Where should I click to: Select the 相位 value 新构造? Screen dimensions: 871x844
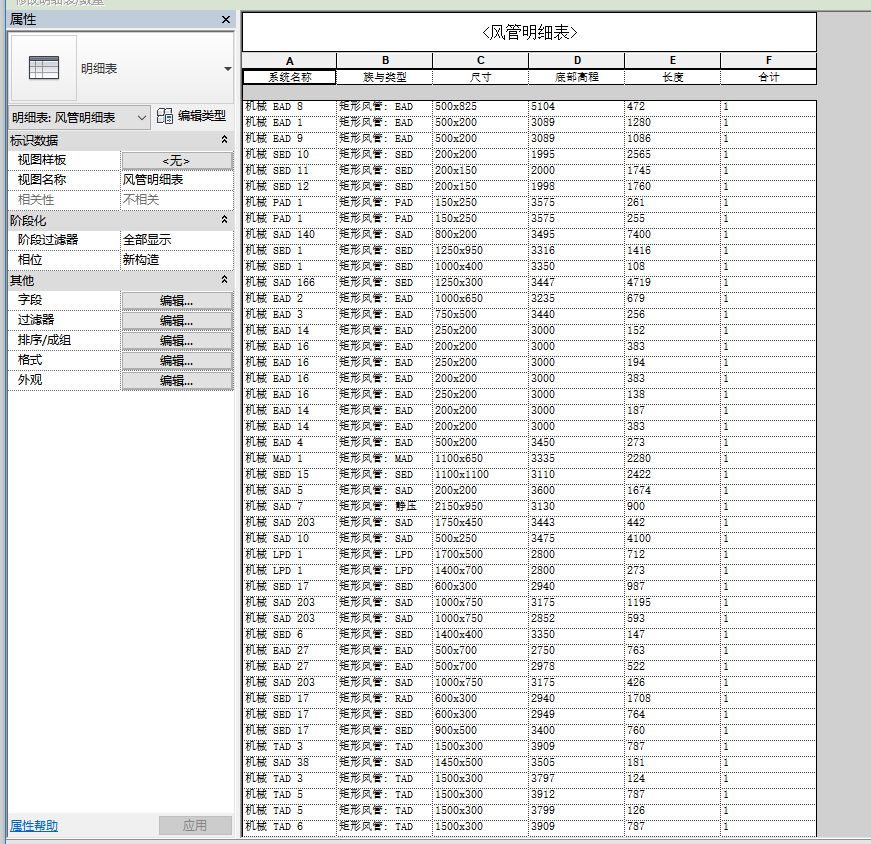(177, 260)
